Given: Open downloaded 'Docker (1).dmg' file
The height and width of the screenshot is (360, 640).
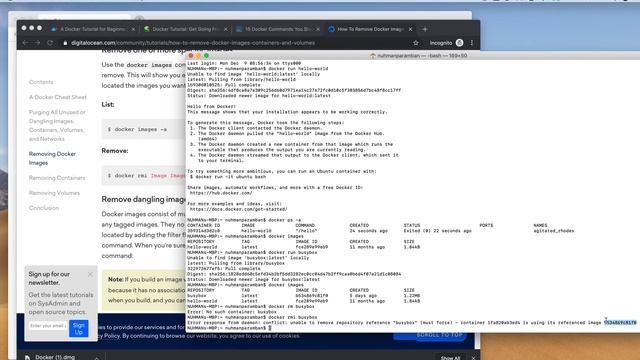Looking at the screenshot, I should tap(55, 357).
